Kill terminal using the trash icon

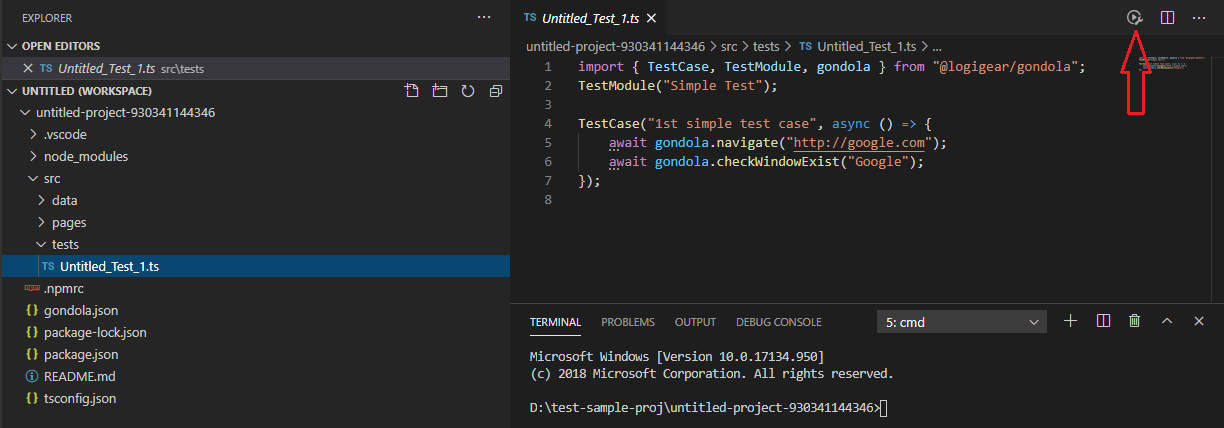(1134, 321)
